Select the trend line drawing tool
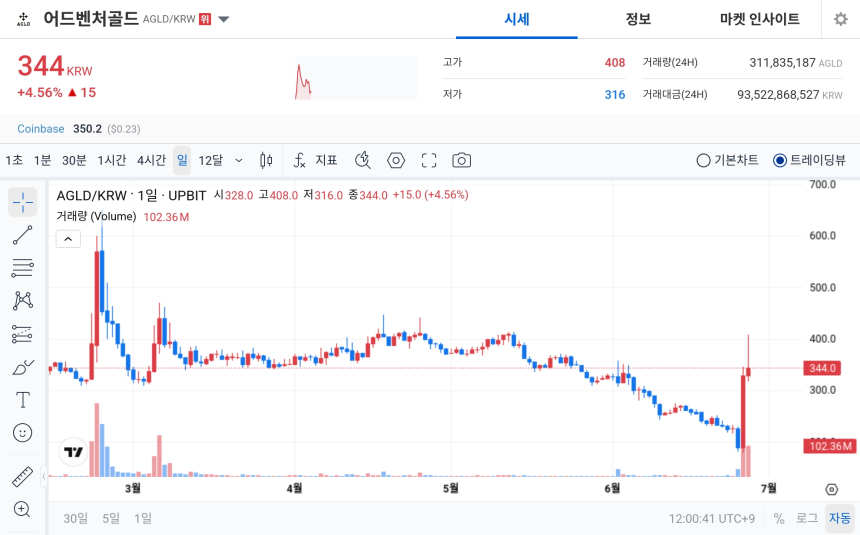Viewport: 860px width, 535px height. pos(22,235)
